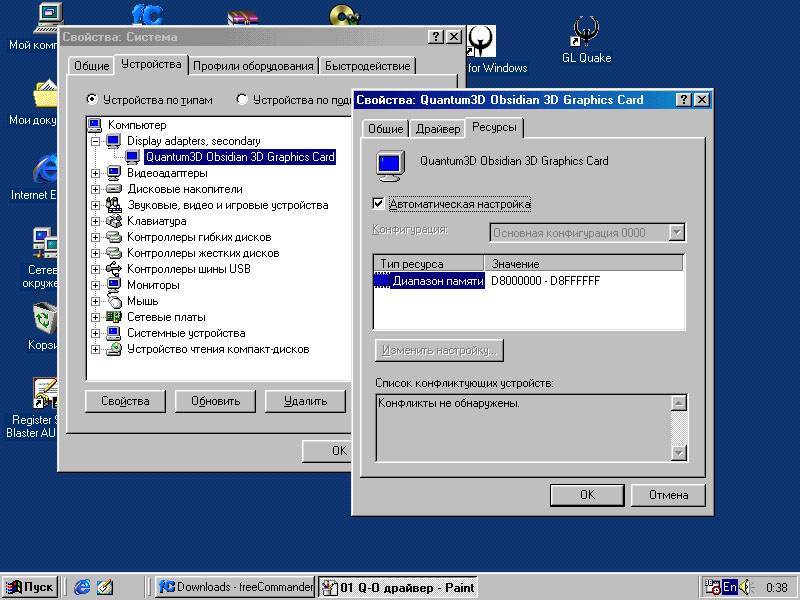The width and height of the screenshot is (800, 600).
Task: Click the memory range resource icon
Action: 382,281
